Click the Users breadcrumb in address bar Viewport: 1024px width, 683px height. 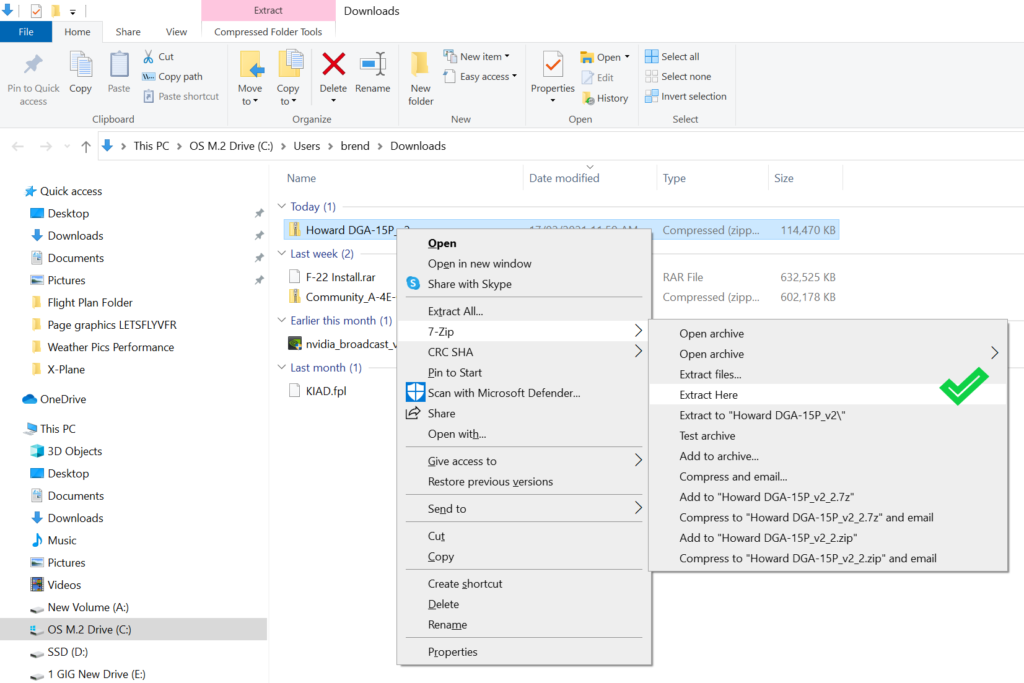[x=306, y=146]
